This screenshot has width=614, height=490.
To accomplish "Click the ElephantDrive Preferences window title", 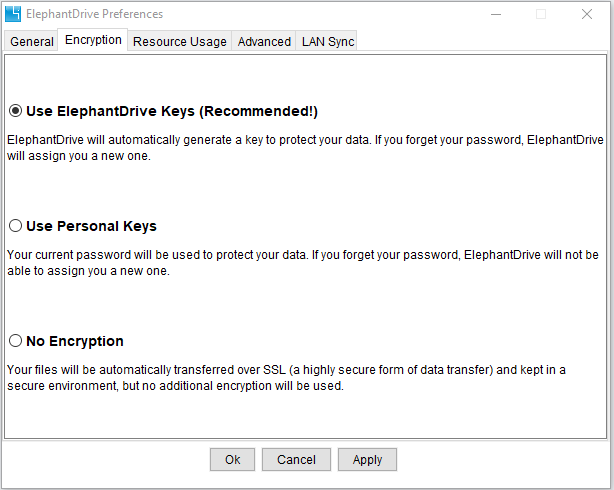I will (94, 14).
